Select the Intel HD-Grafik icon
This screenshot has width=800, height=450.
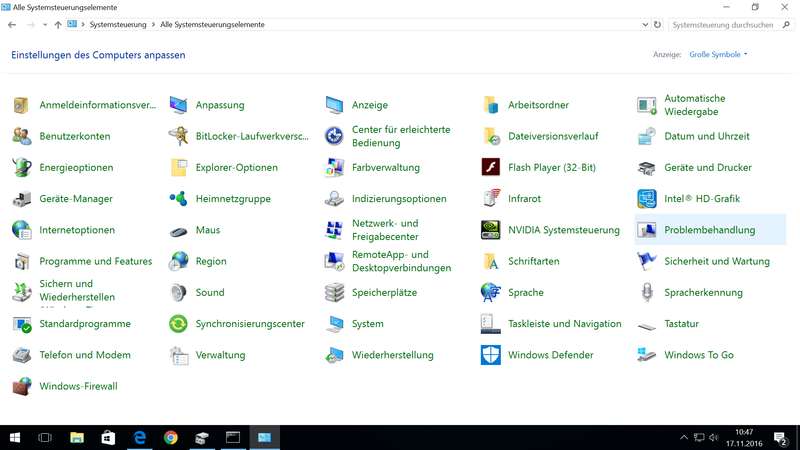click(647, 199)
